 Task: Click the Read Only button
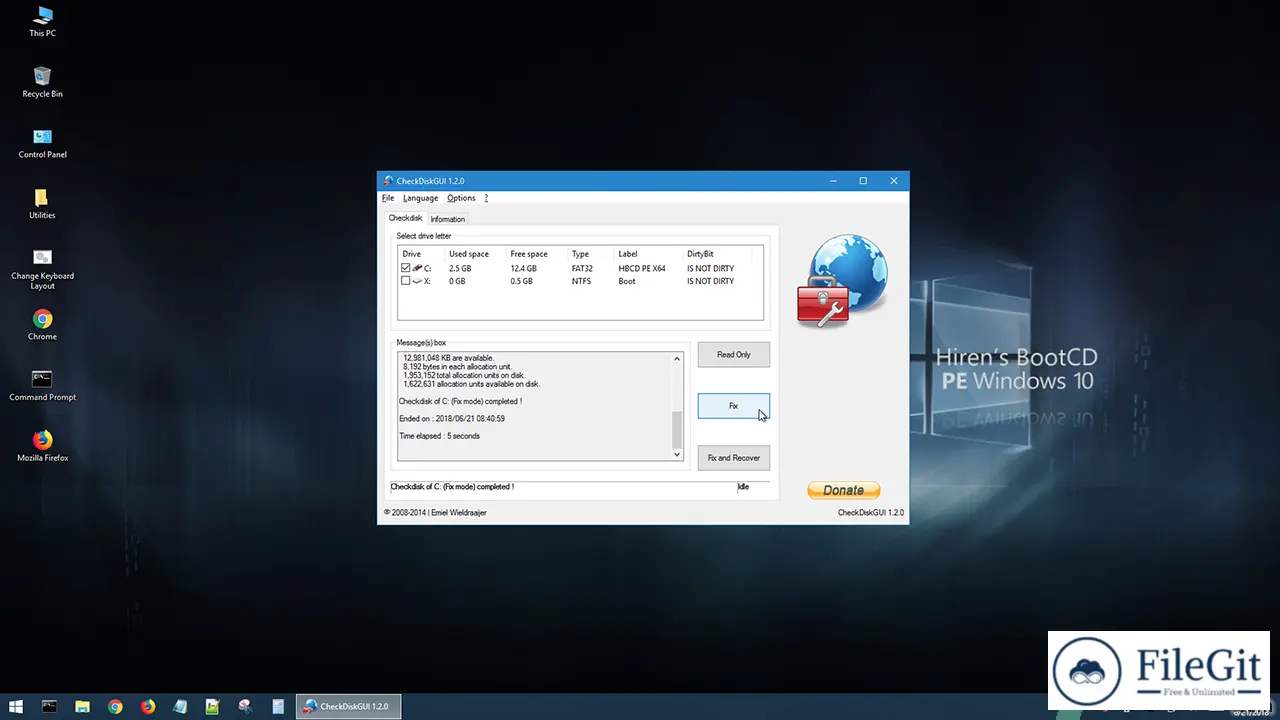click(733, 355)
